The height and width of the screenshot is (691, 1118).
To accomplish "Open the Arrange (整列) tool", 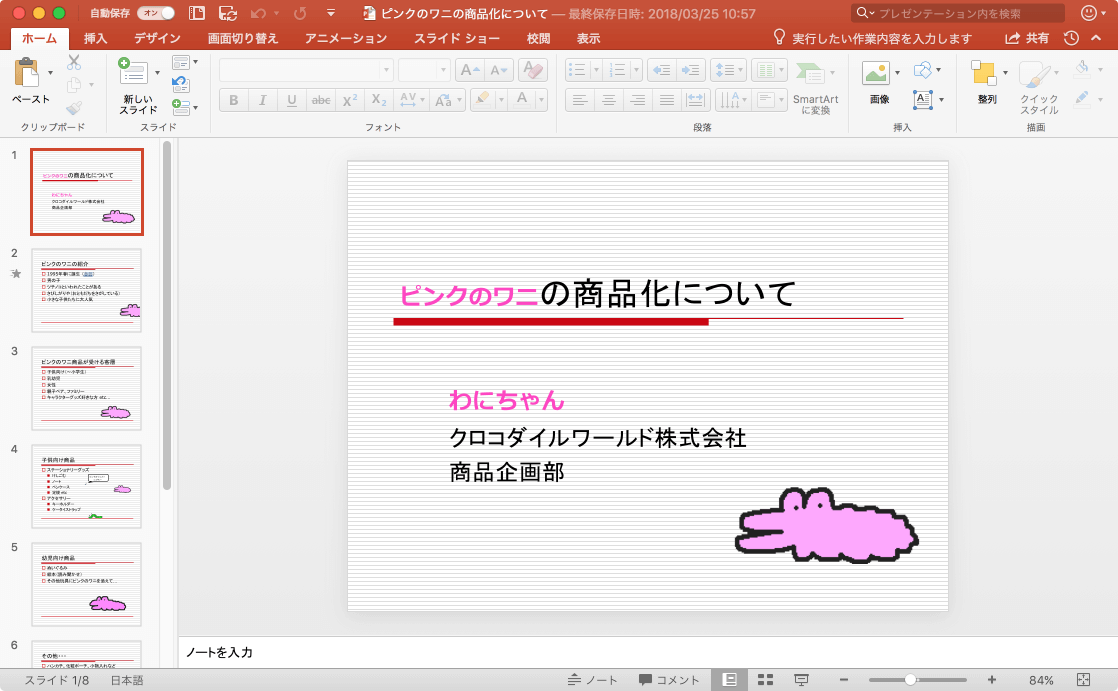I will (985, 73).
